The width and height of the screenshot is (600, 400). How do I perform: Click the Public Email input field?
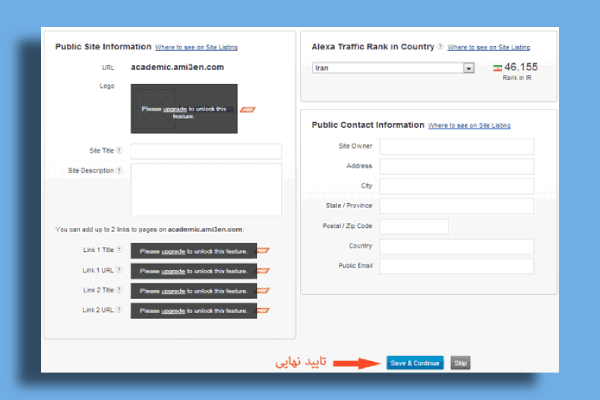click(456, 266)
